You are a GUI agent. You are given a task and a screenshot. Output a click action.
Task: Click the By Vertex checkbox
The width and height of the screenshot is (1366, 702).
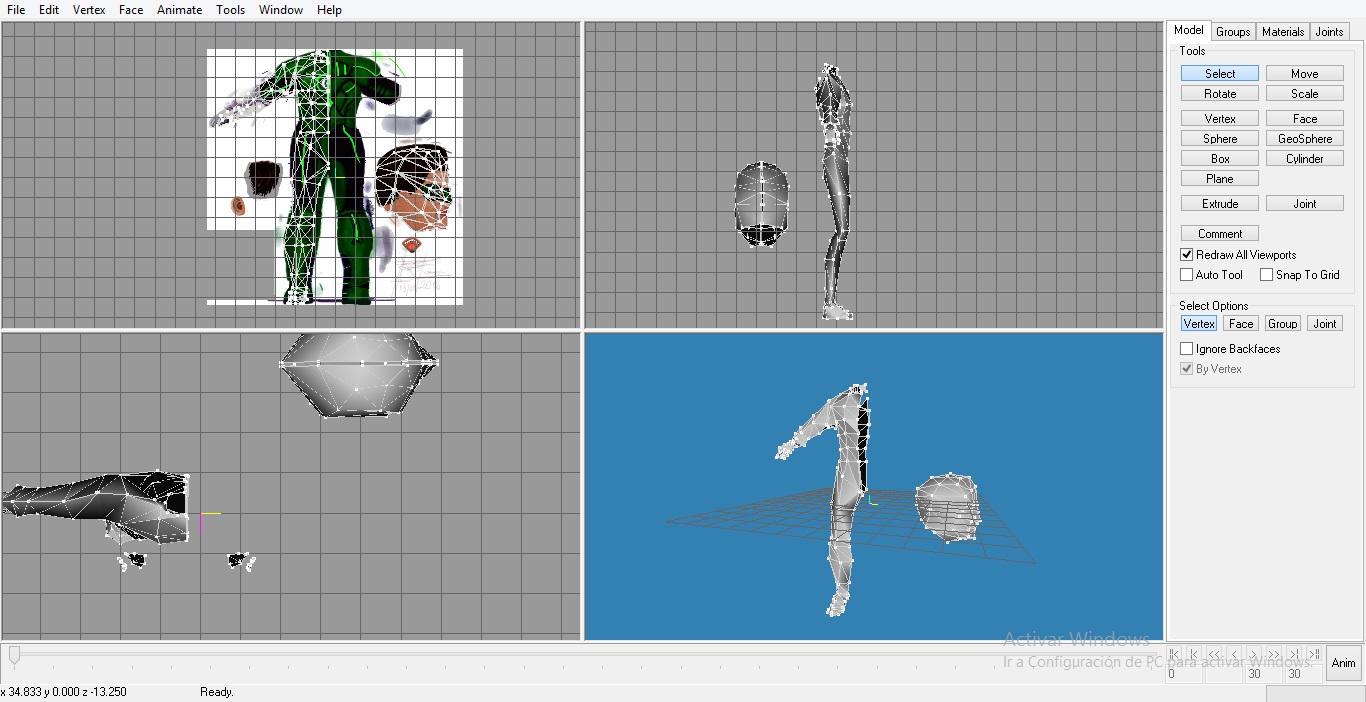pyautogui.click(x=1187, y=369)
